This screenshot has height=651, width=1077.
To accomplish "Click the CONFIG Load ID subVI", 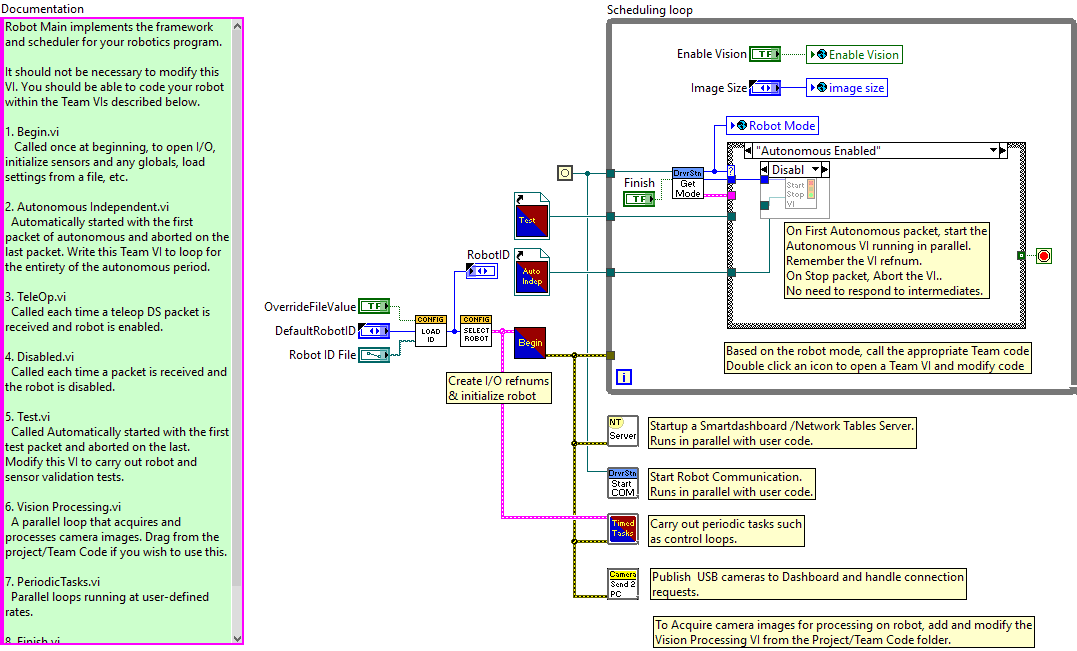I will tap(431, 331).
